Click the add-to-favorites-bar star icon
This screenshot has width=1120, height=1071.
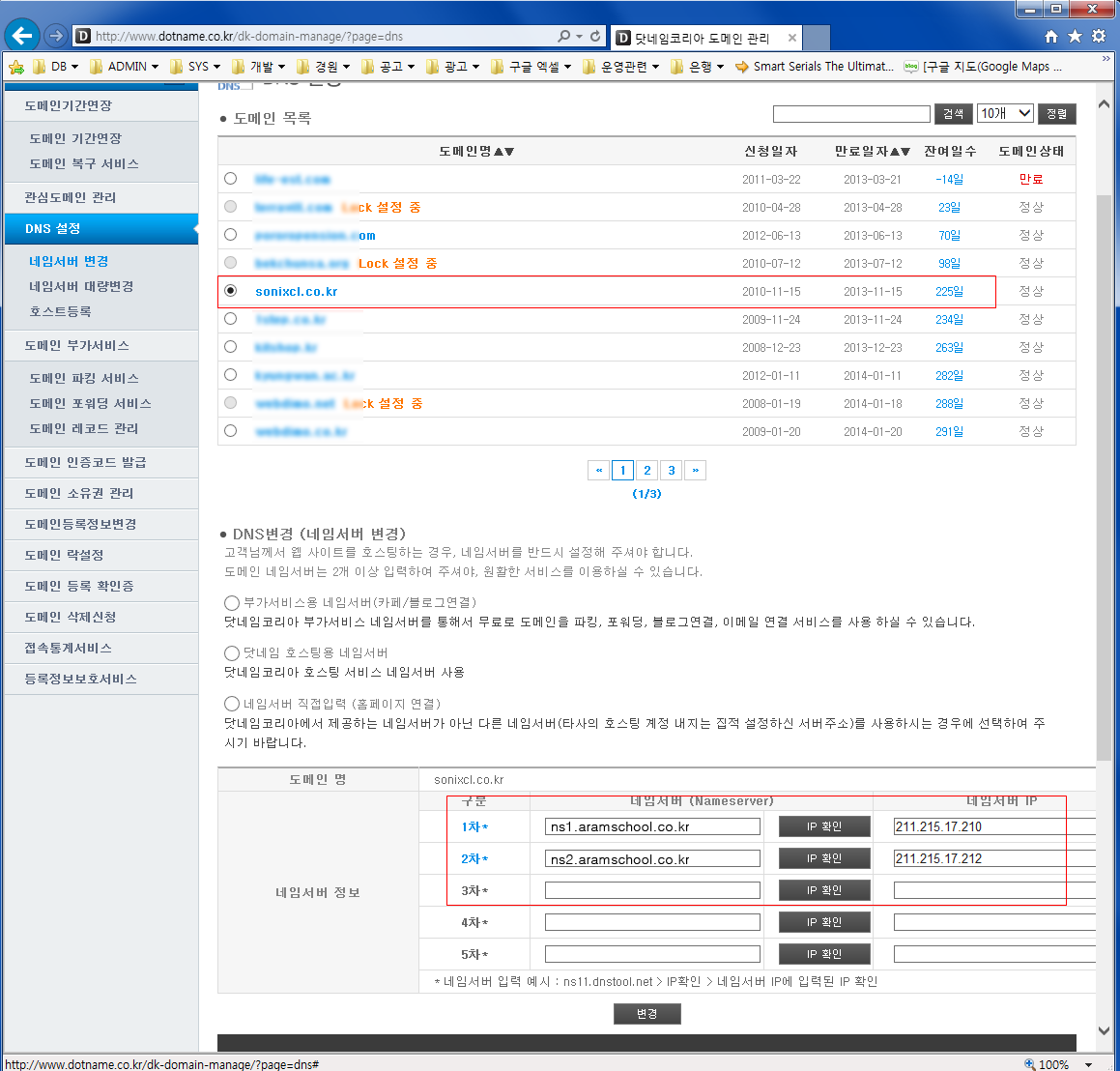(x=16, y=67)
